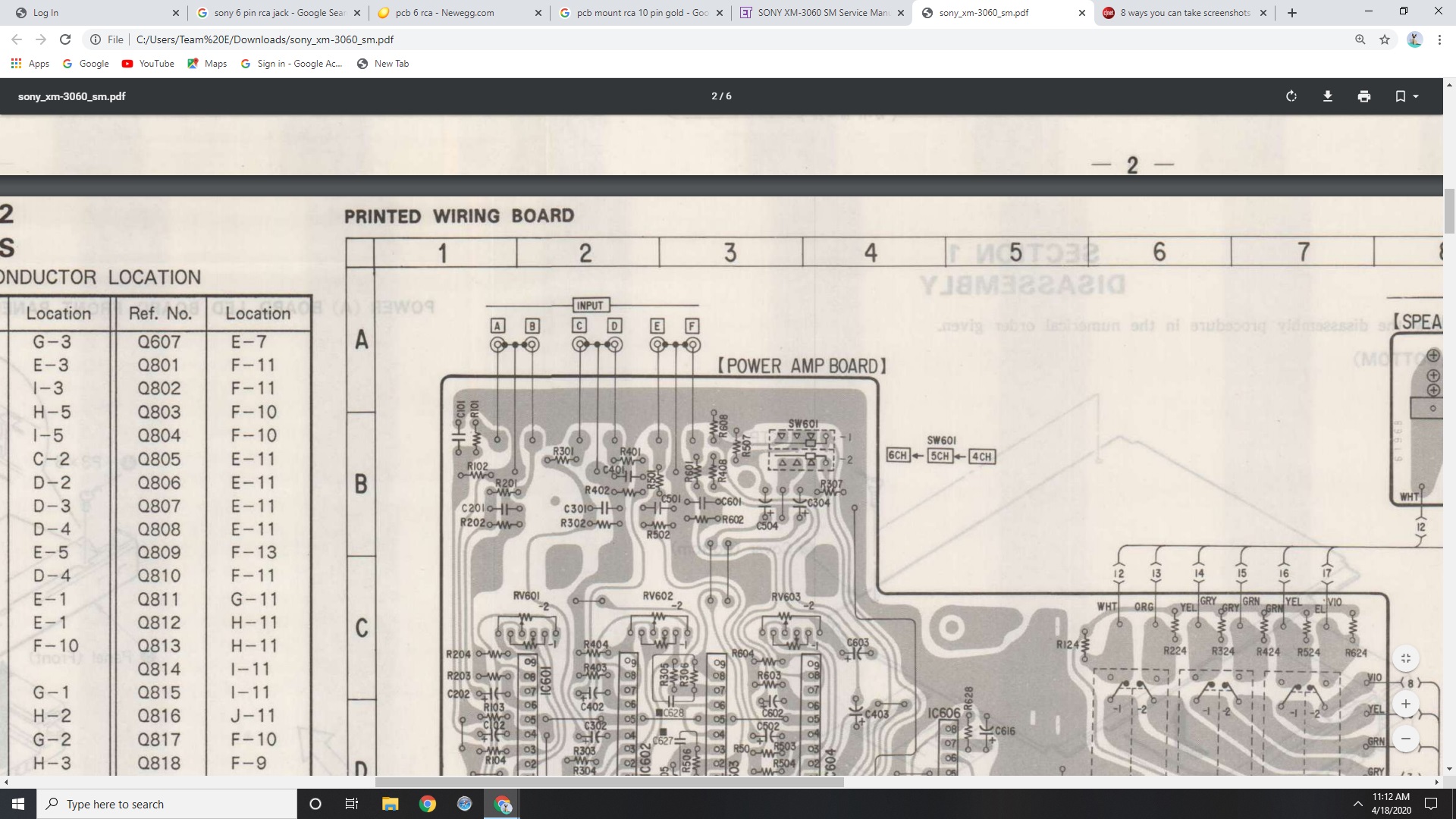Switch to 8 ways screenshots tab

(x=1185, y=13)
